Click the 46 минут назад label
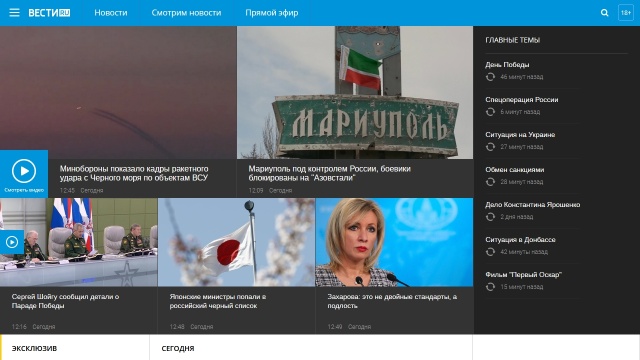Viewport: 640px width, 360px height. pyautogui.click(x=522, y=77)
